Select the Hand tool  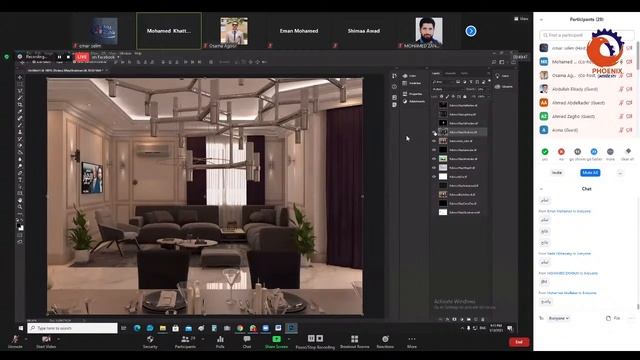[x=20, y=200]
